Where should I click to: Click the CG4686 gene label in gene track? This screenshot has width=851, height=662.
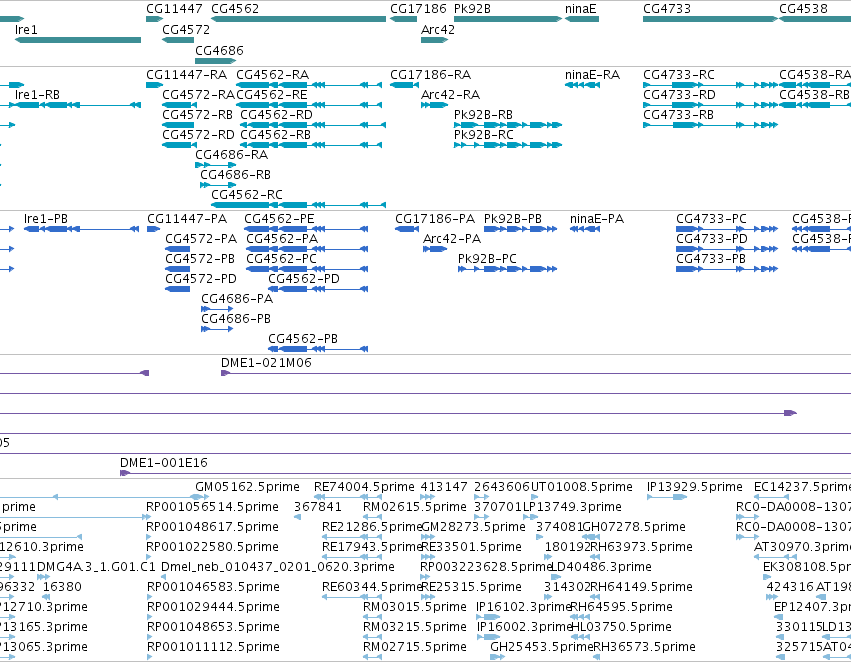coord(219,50)
